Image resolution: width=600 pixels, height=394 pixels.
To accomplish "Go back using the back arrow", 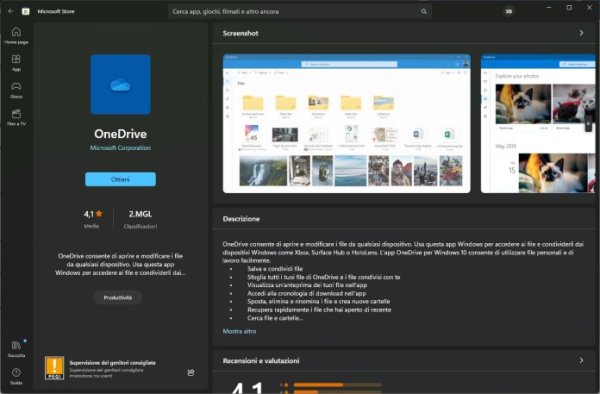I will [x=11, y=11].
